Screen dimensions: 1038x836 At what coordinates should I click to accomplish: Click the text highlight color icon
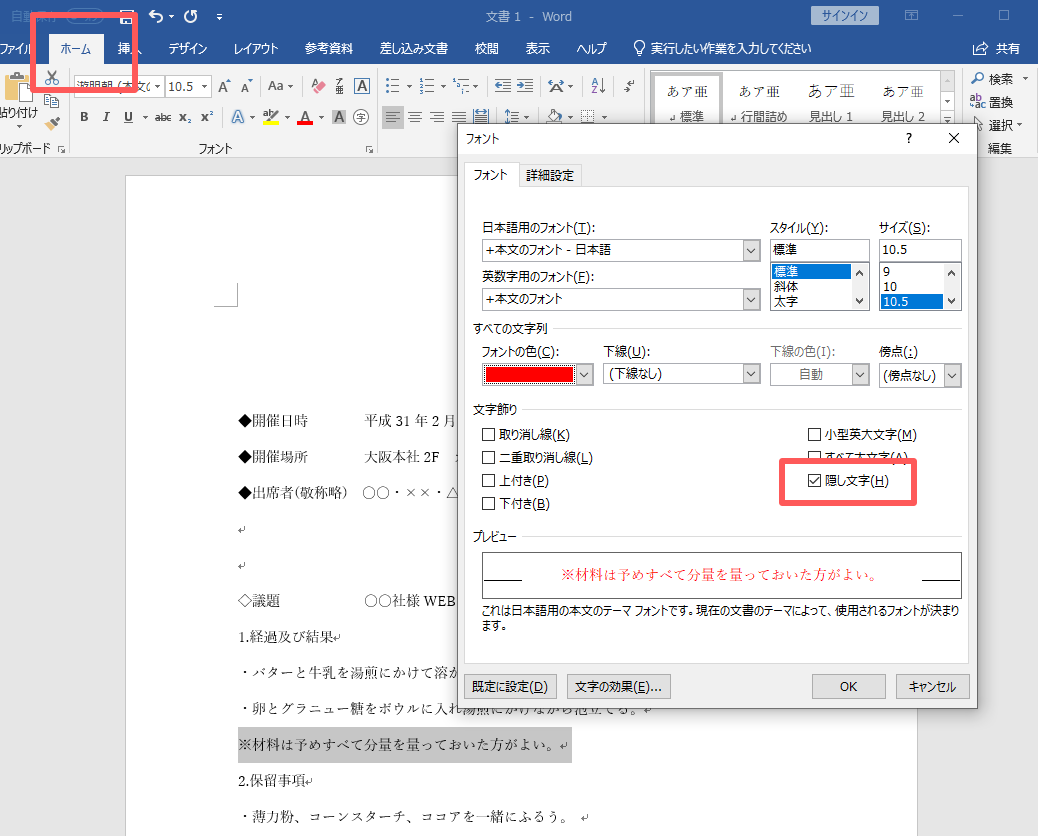[269, 117]
